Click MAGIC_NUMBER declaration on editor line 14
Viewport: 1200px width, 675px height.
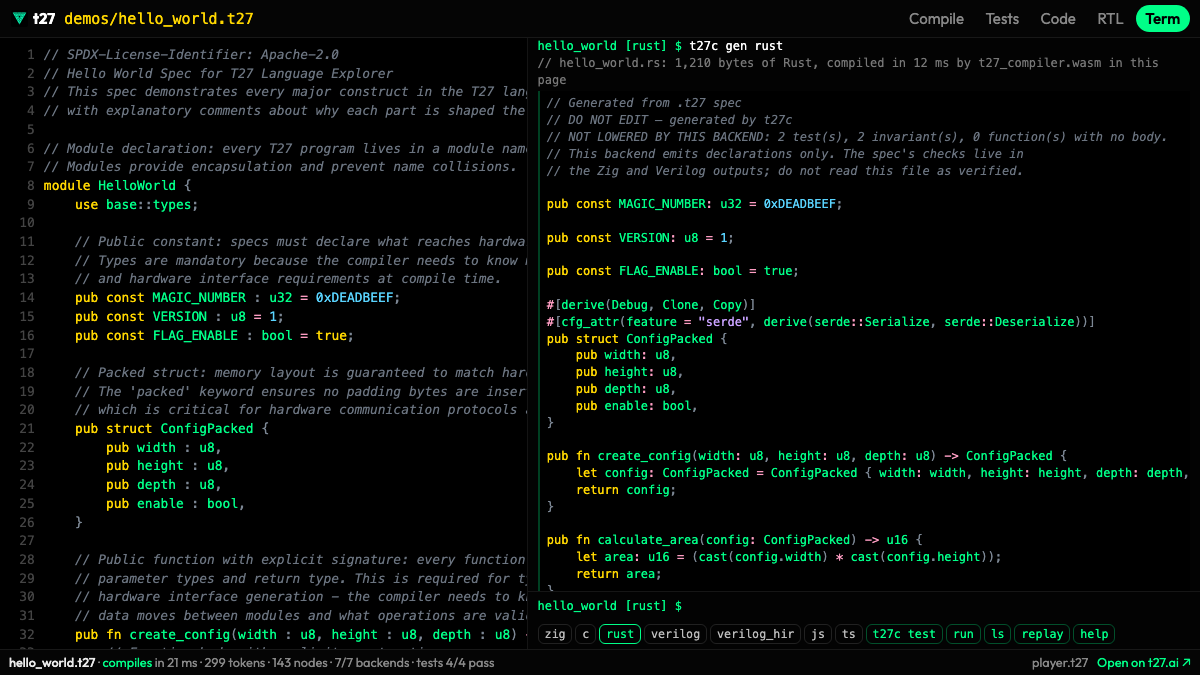[237, 298]
